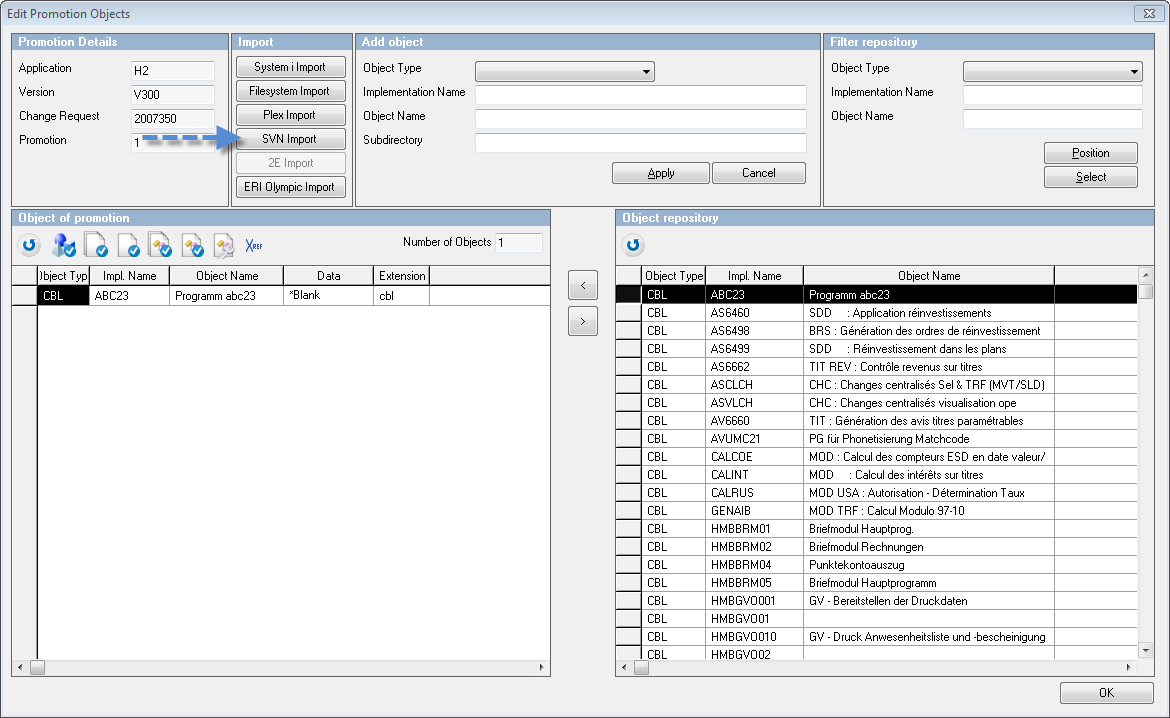Click the shapes with checkmark icon
Viewport: 1170px width, 718px height.
[63, 245]
